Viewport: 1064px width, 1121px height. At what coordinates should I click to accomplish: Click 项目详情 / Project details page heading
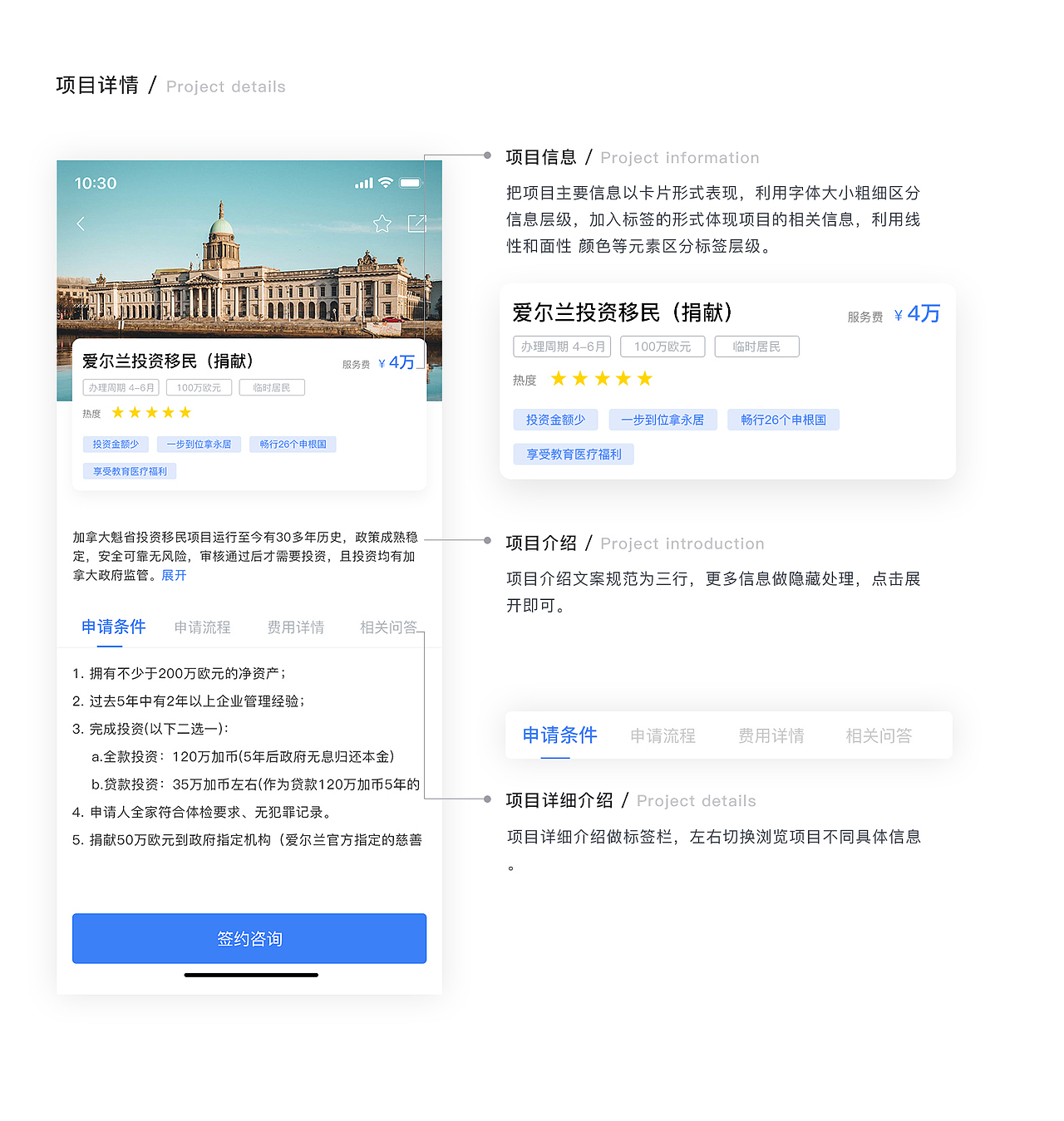tap(170, 86)
